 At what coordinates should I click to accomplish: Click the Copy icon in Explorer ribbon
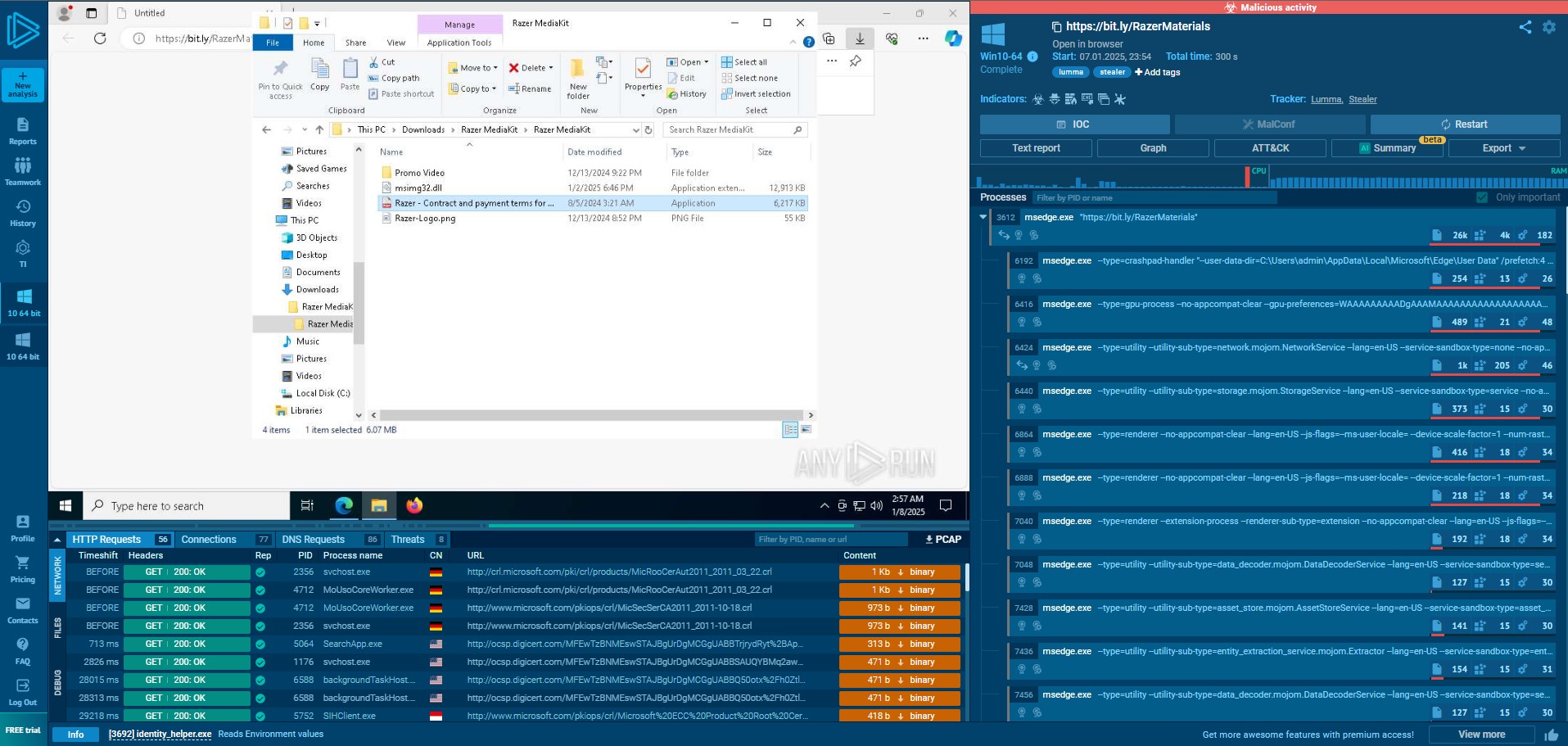pos(320,75)
